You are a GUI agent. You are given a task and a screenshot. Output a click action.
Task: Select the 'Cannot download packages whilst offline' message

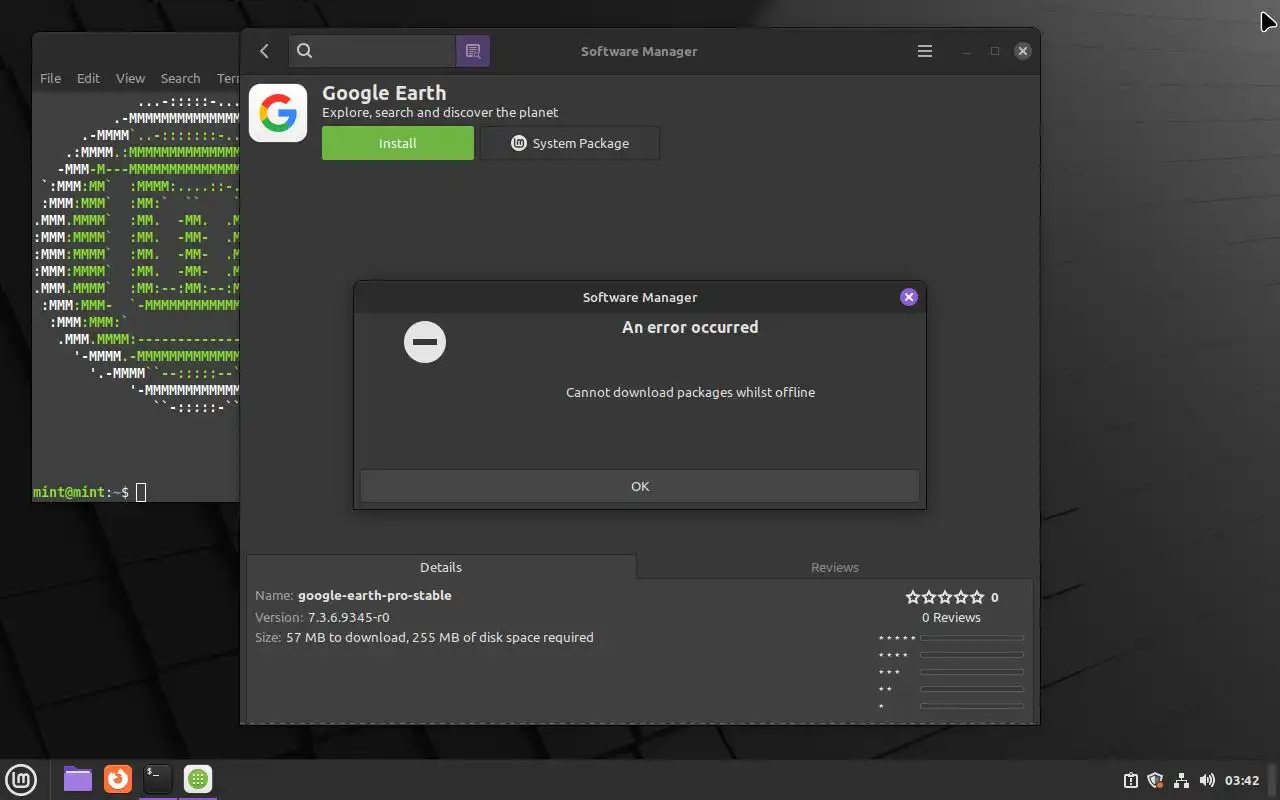coord(690,392)
